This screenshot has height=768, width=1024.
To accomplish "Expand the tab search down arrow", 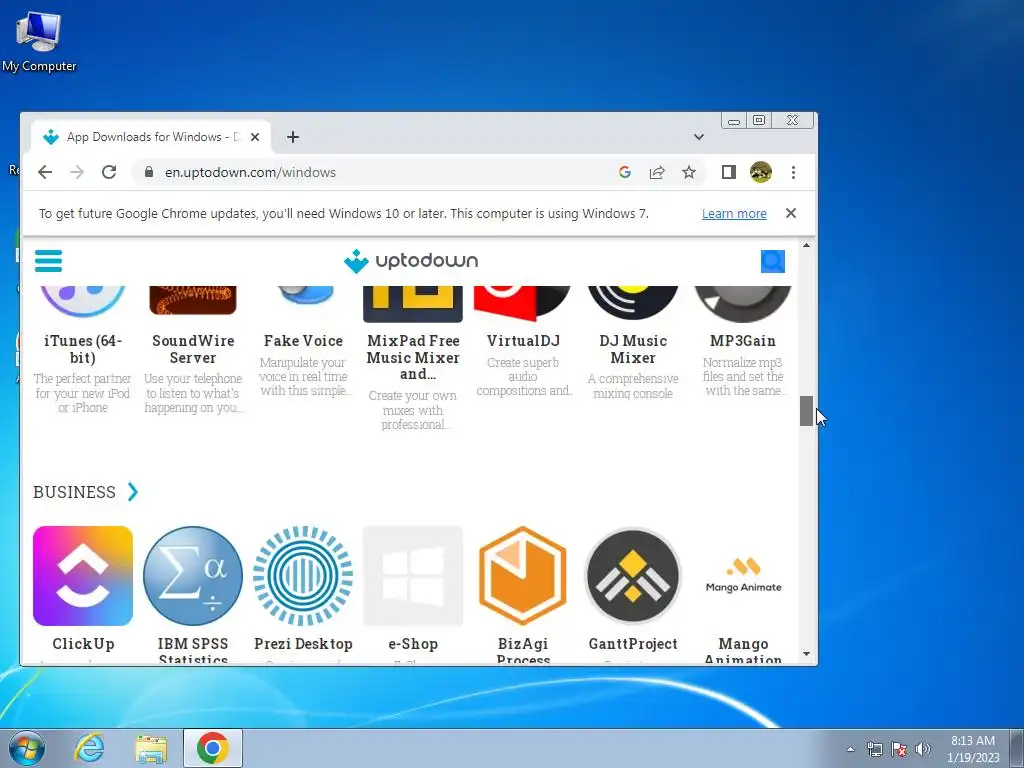I will click(699, 137).
